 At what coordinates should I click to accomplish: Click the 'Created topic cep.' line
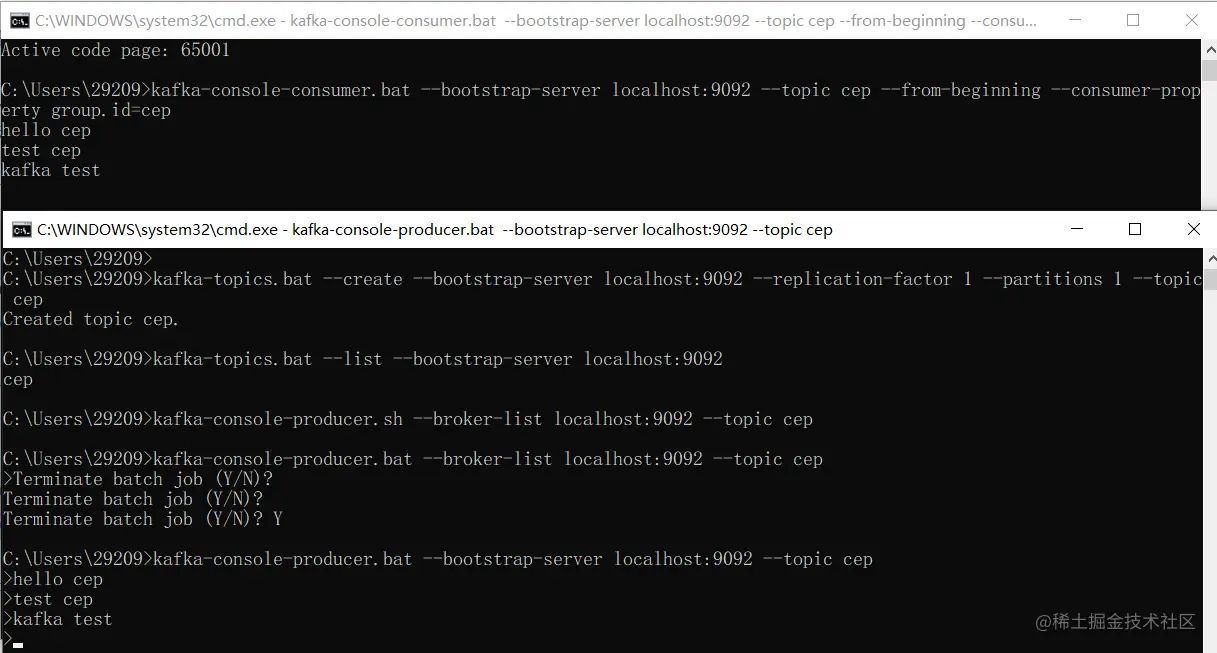click(91, 319)
